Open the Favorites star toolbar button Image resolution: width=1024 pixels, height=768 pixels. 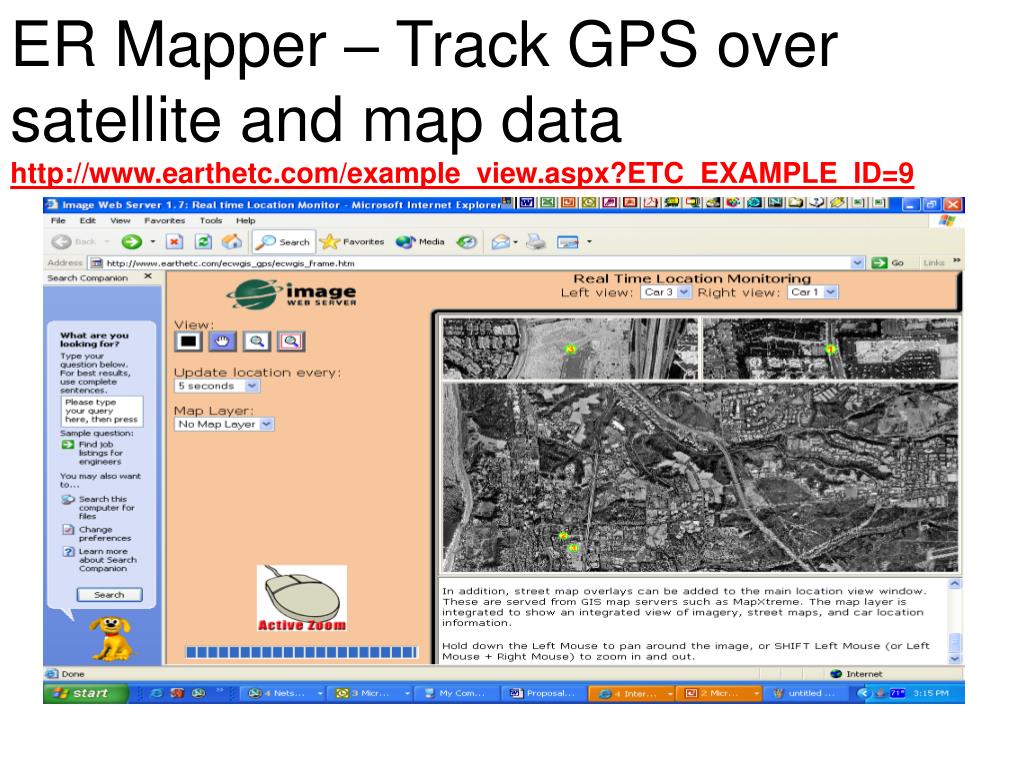[352, 242]
